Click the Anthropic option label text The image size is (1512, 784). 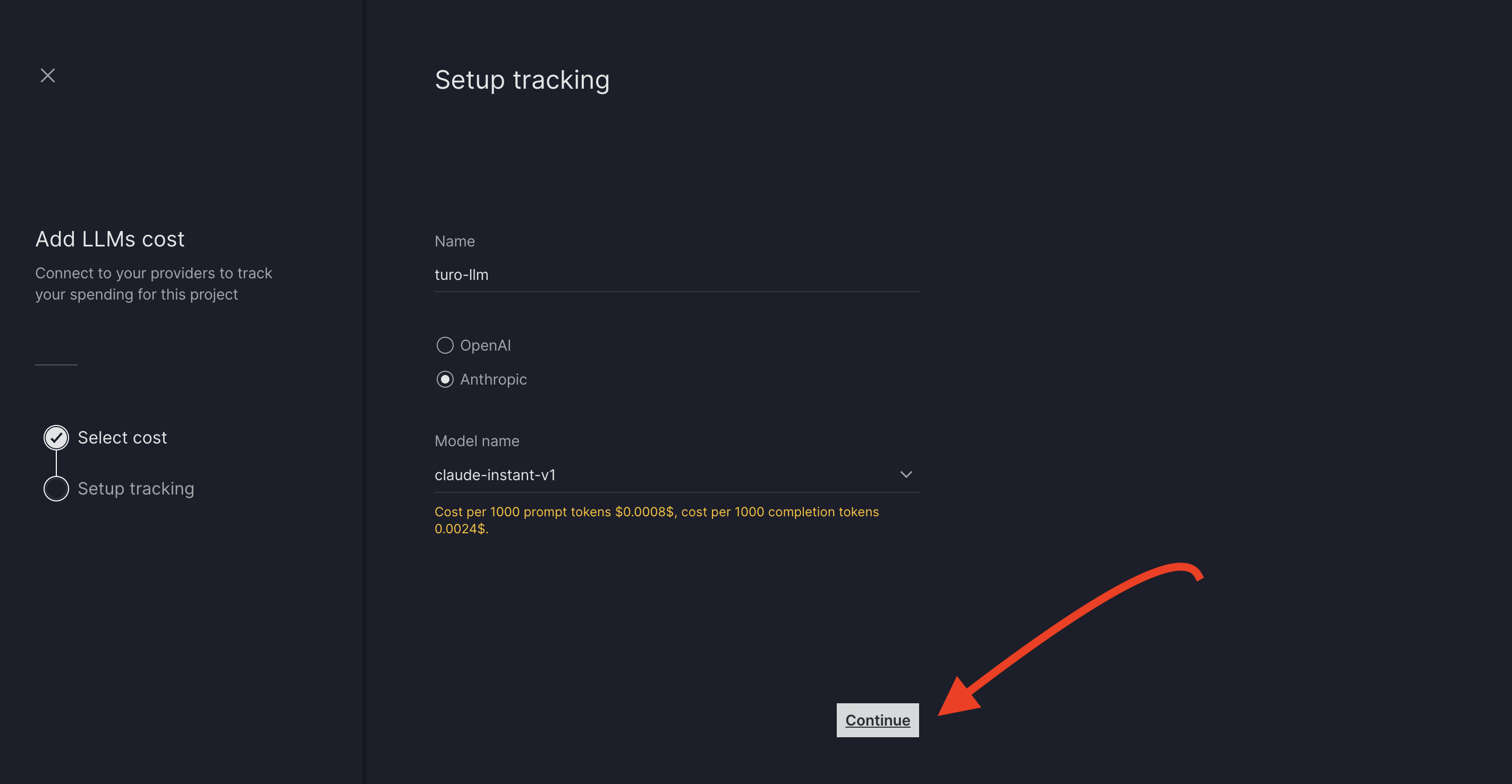click(493, 380)
